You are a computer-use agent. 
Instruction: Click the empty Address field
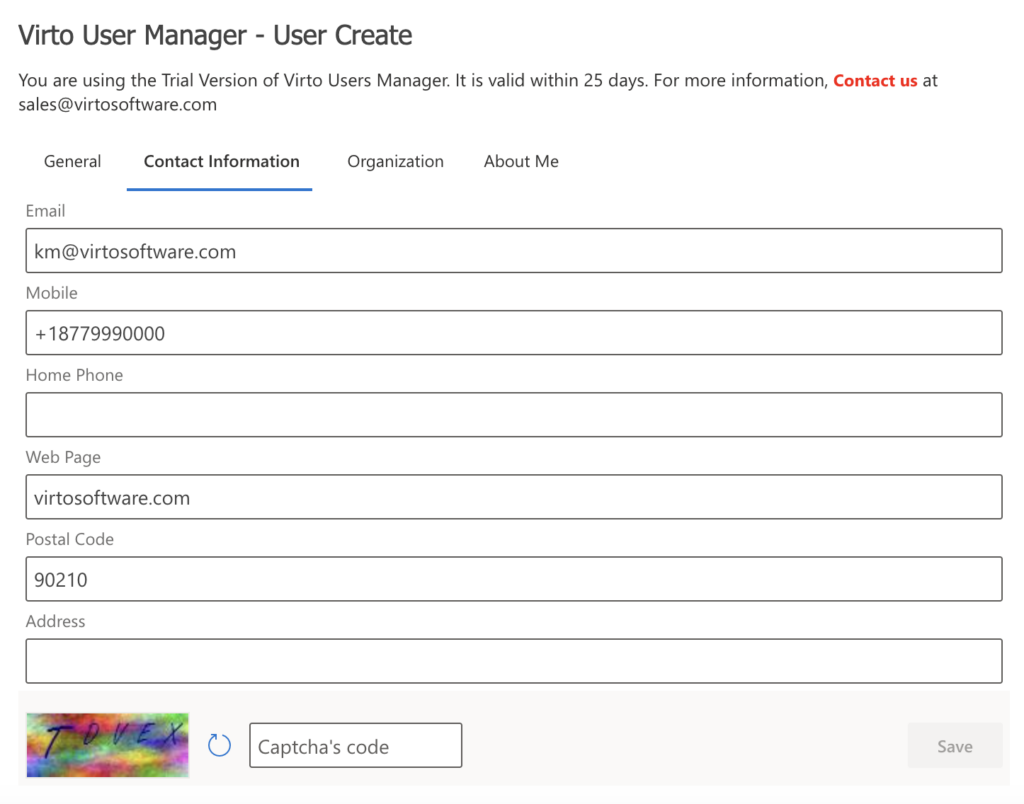click(x=513, y=661)
